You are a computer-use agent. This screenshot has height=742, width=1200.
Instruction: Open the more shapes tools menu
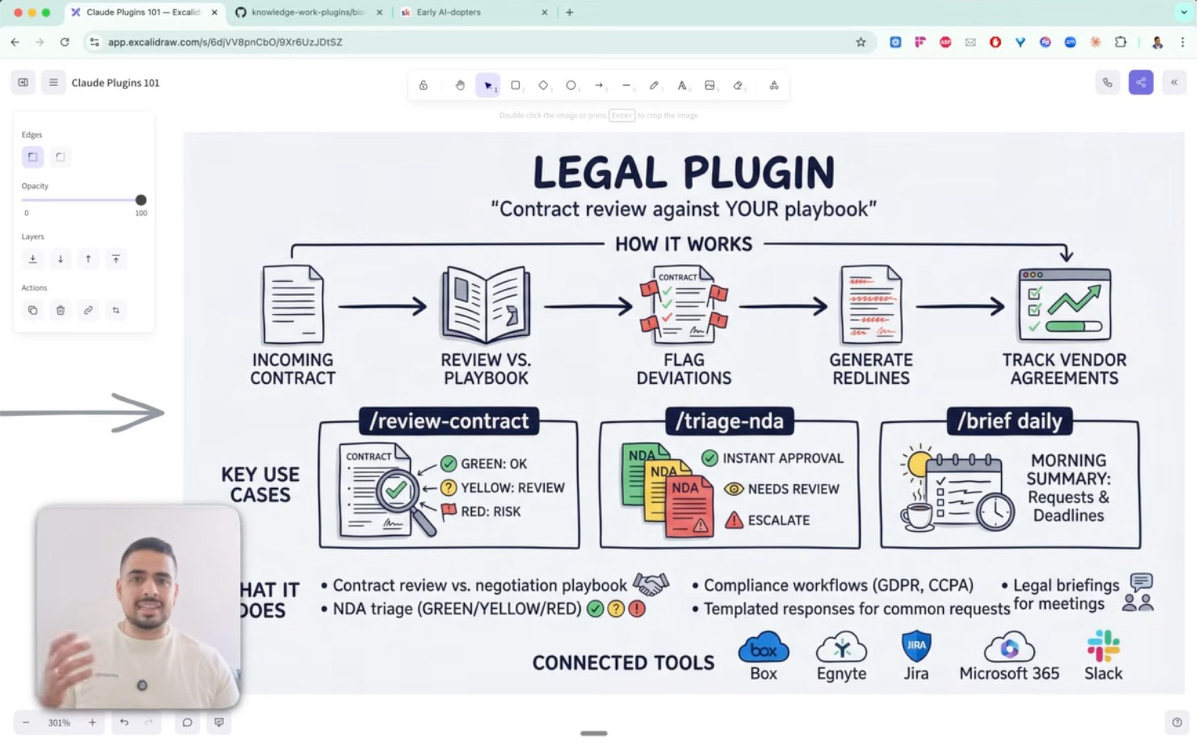pyautogui.click(x=774, y=86)
